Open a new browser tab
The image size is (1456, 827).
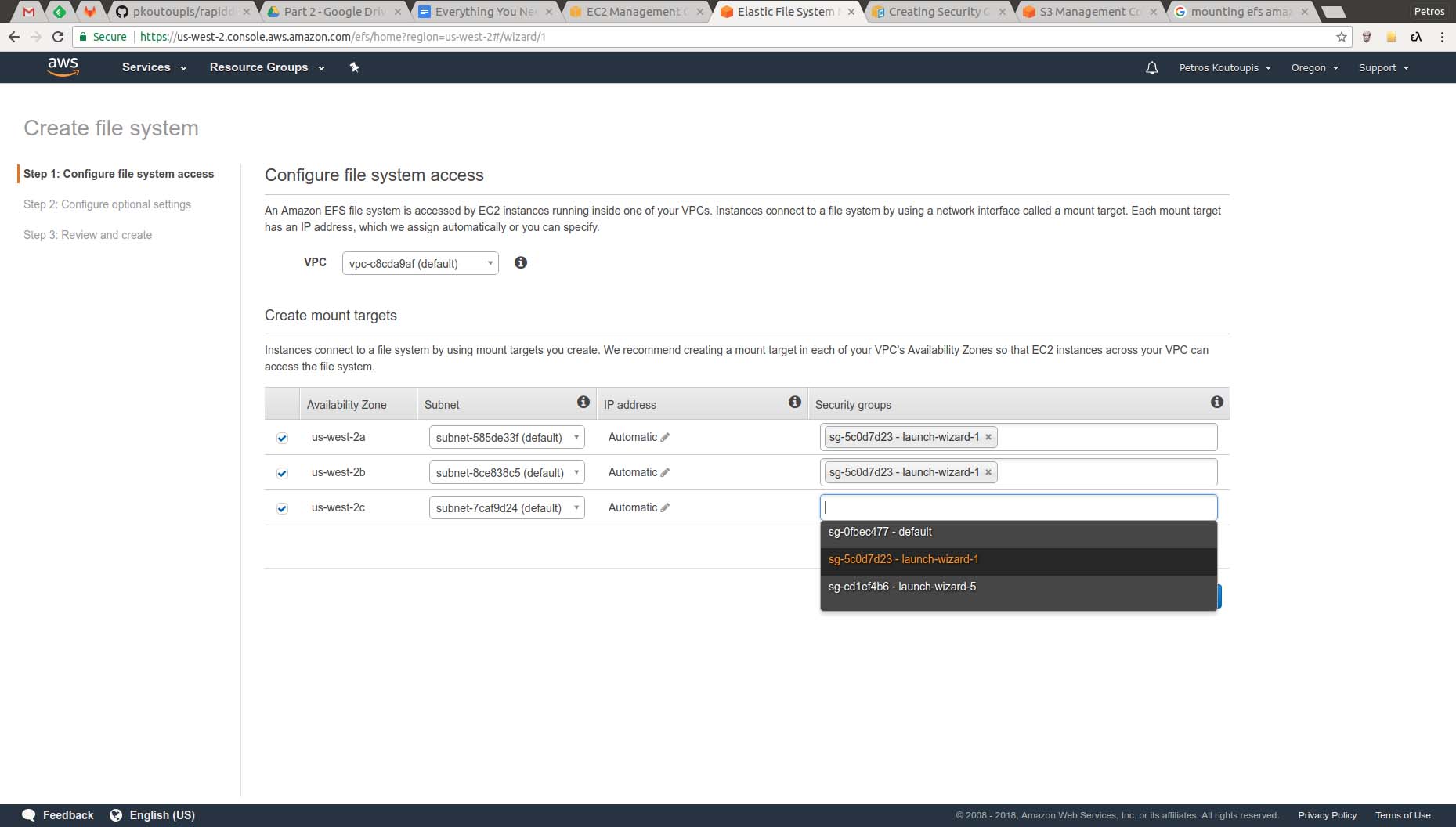(x=1333, y=12)
